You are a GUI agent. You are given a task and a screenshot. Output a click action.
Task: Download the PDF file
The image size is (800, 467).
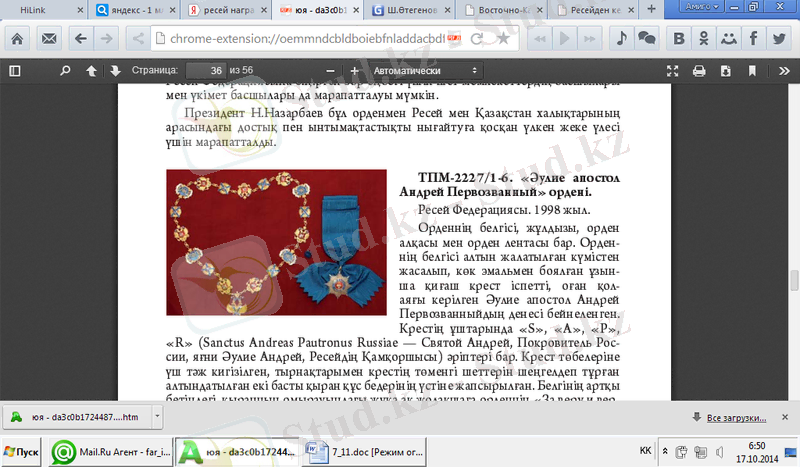[726, 71]
